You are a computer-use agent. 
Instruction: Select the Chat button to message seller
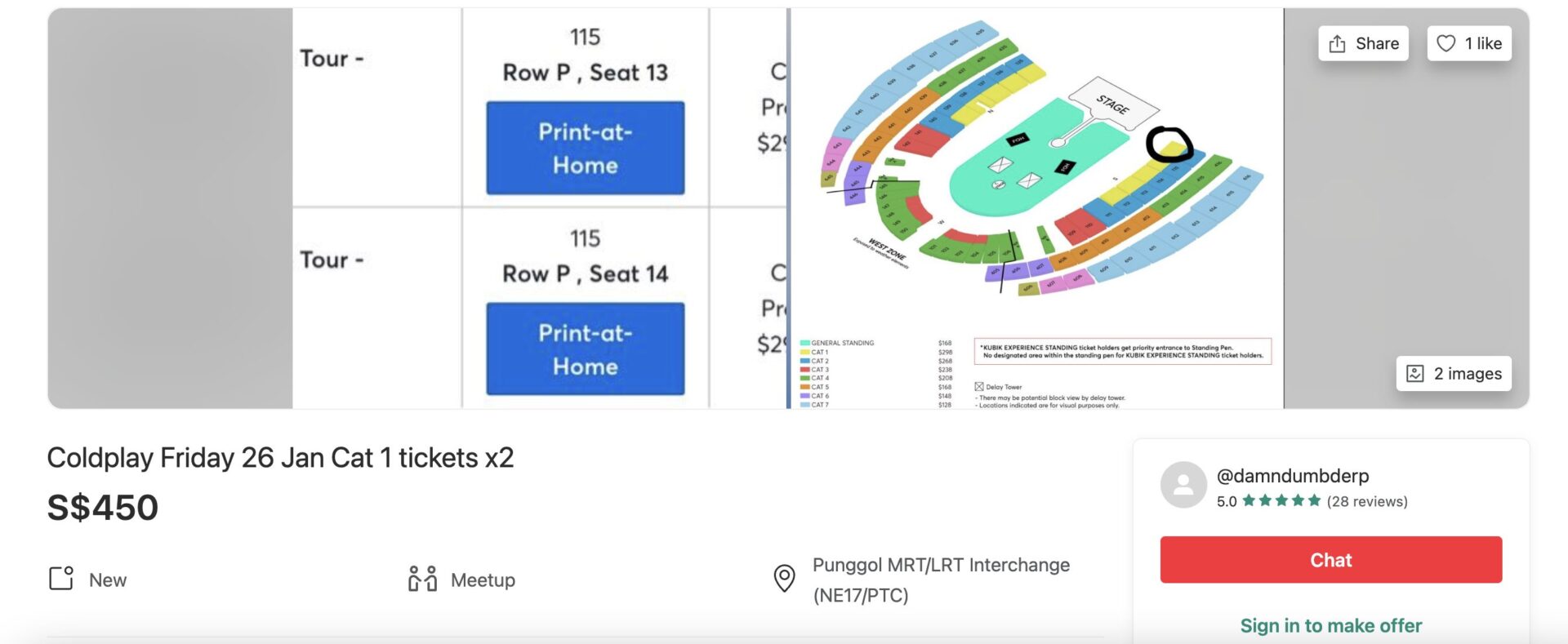1330,560
